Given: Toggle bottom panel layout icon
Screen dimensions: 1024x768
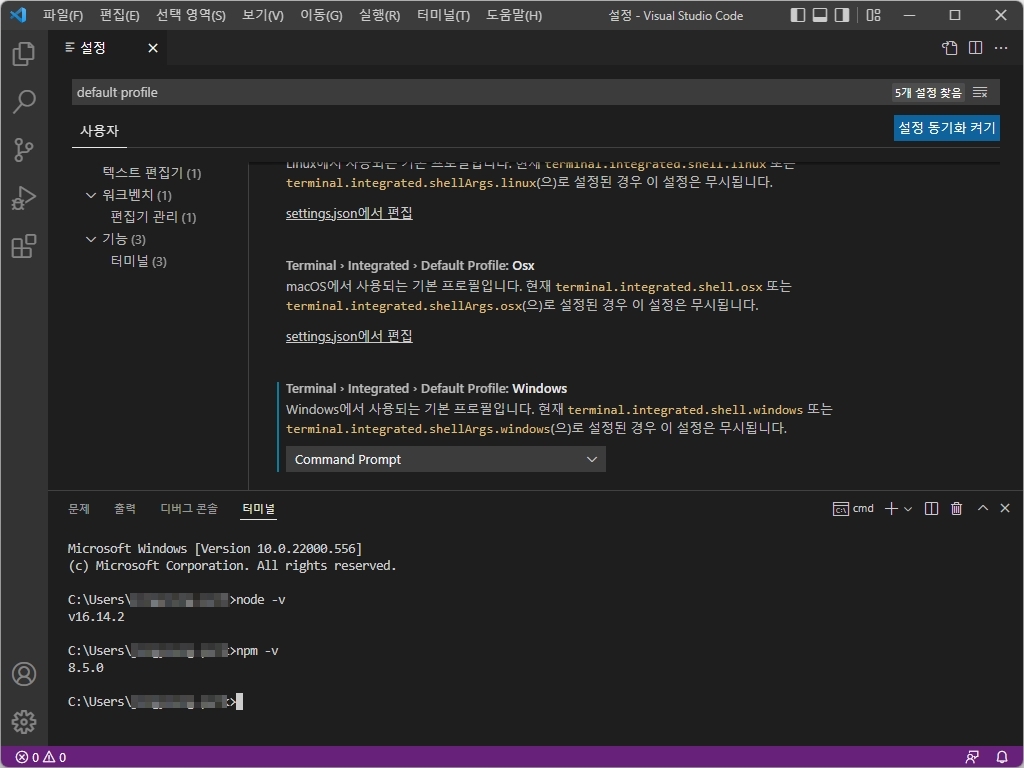Looking at the screenshot, I should coord(820,15).
